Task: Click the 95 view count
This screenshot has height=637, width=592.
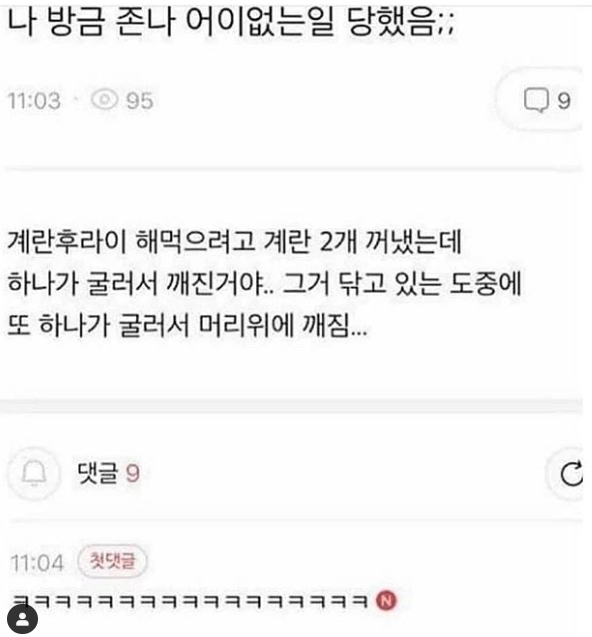Action: coord(140,101)
